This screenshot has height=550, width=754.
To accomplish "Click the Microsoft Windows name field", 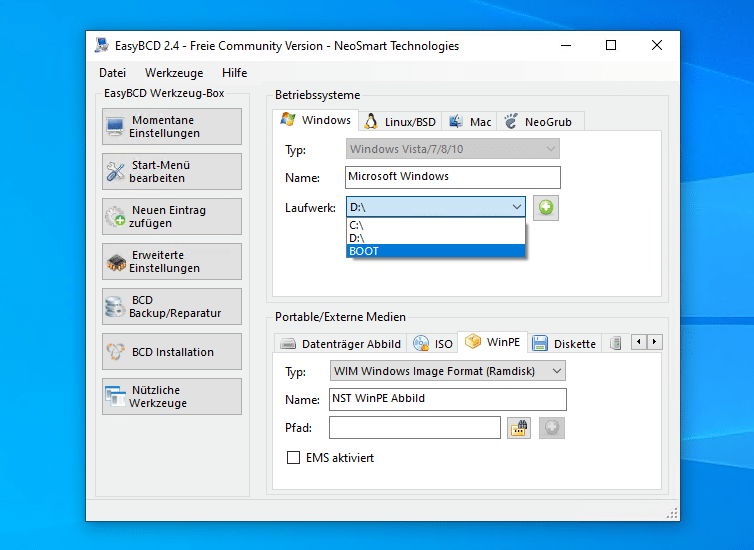I will (x=452, y=177).
